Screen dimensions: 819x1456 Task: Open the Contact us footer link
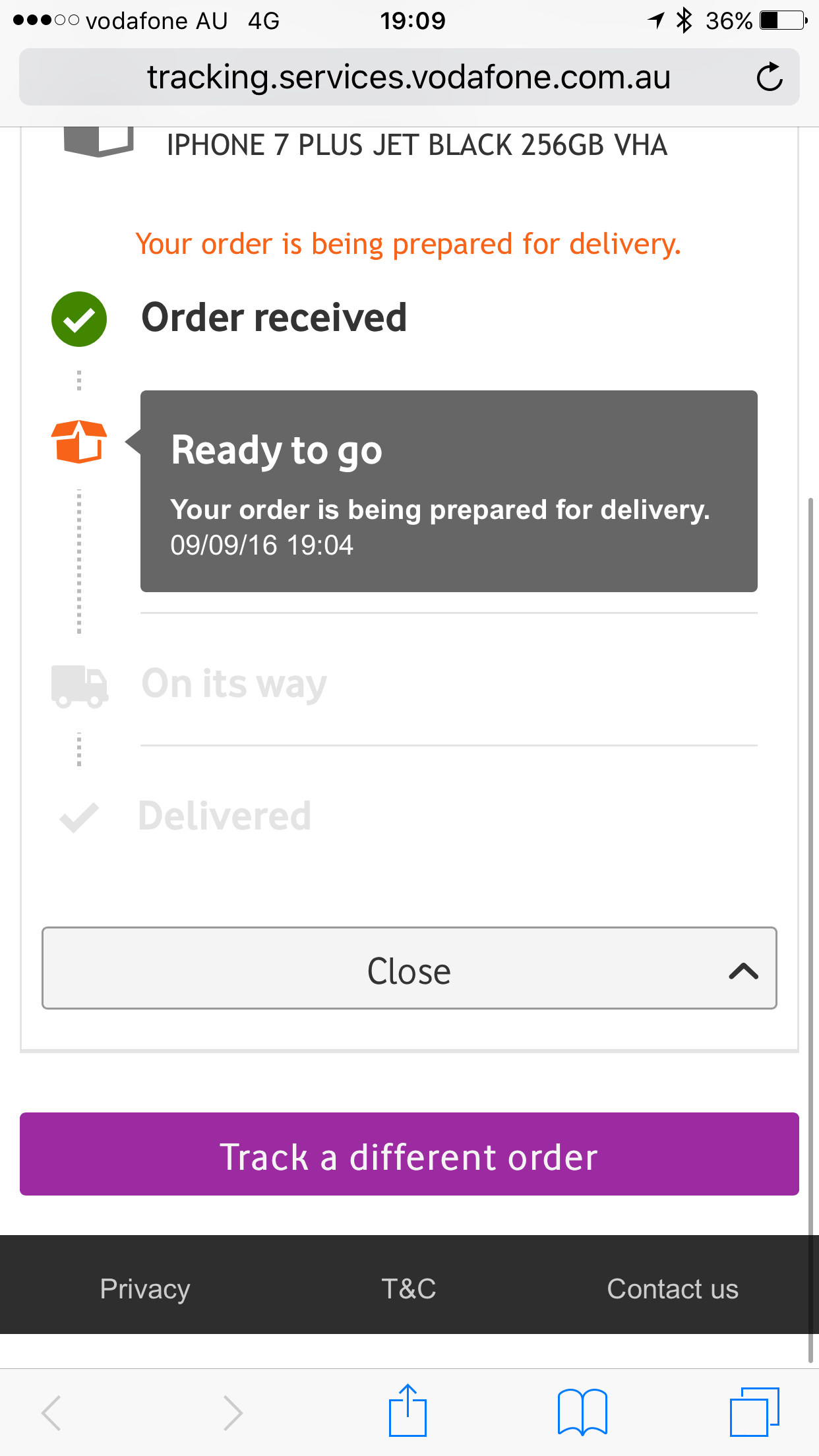pyautogui.click(x=673, y=1289)
